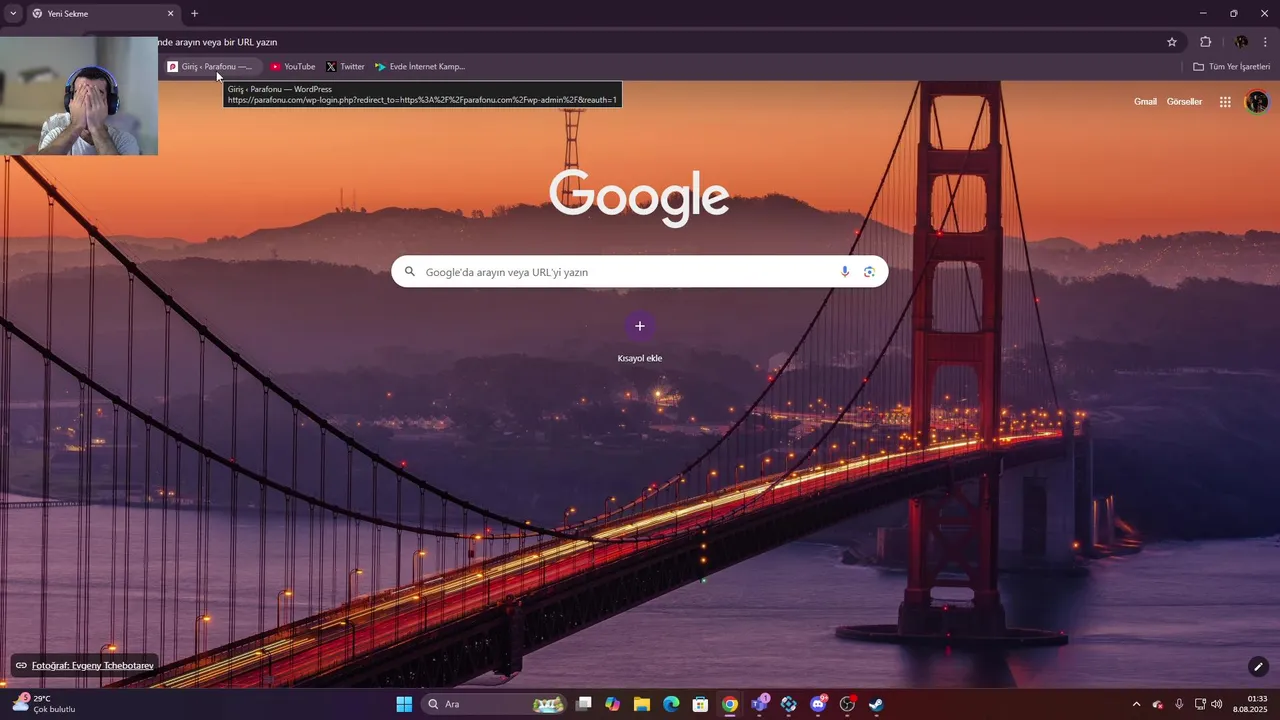1280x720 pixels.
Task: Open the Evde İnternet Kamp... bookmark
Action: [x=420, y=67]
